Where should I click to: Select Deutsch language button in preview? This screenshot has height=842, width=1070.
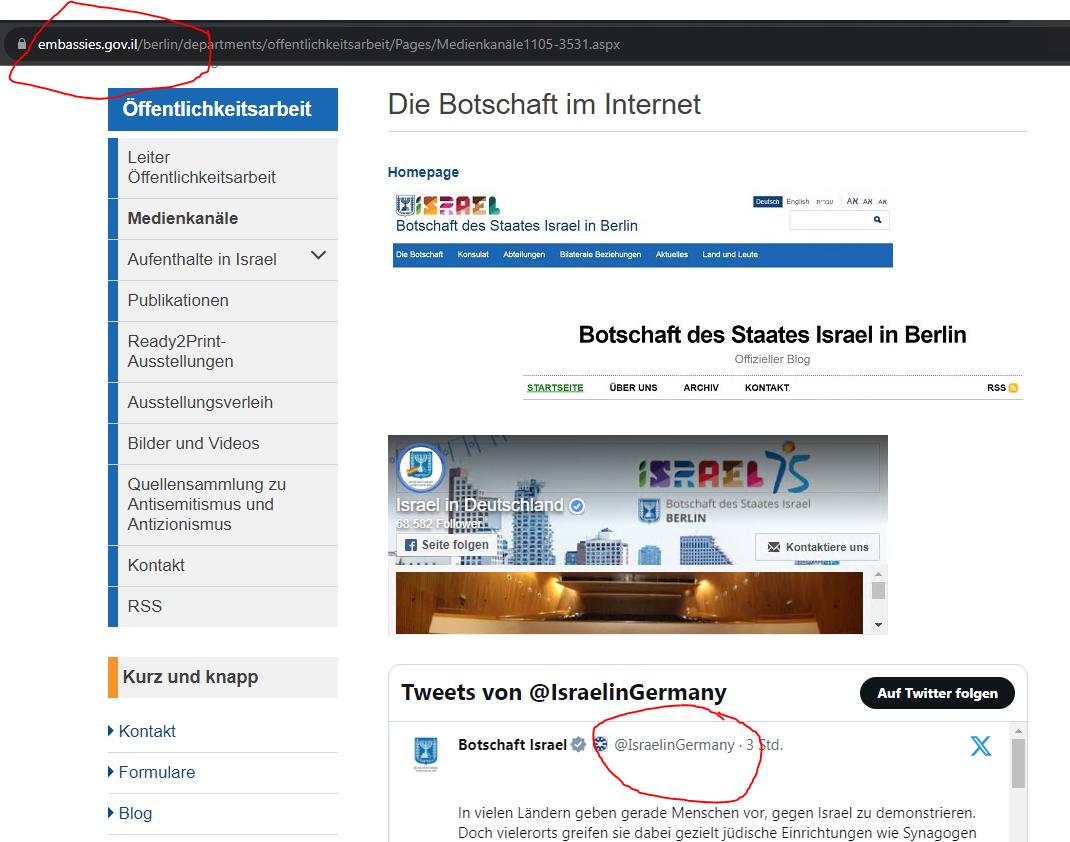[767, 202]
